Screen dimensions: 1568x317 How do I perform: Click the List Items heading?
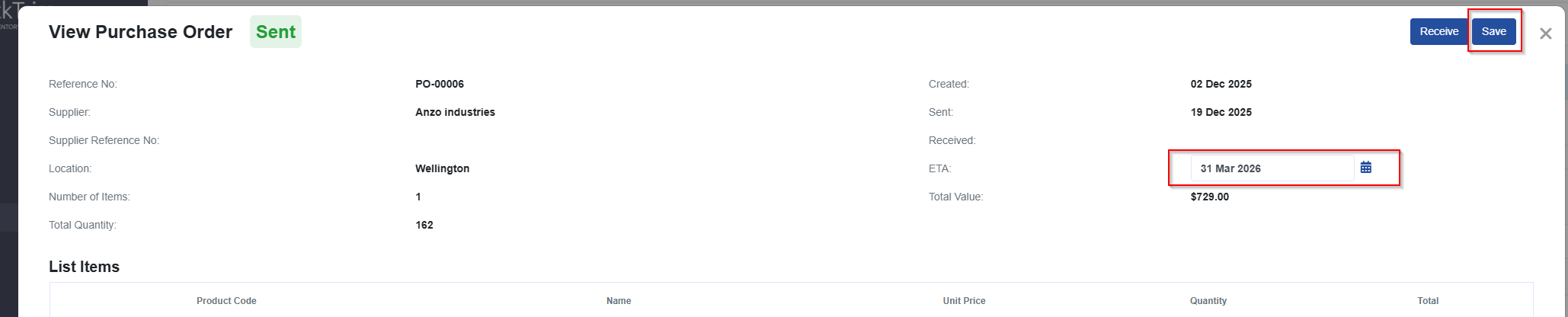pyautogui.click(x=84, y=267)
